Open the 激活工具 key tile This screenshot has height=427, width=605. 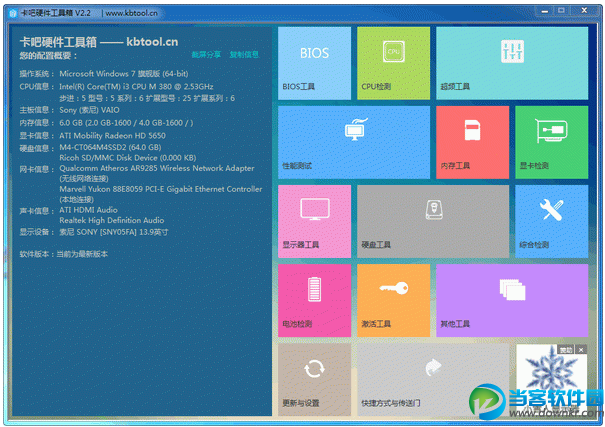click(x=394, y=300)
